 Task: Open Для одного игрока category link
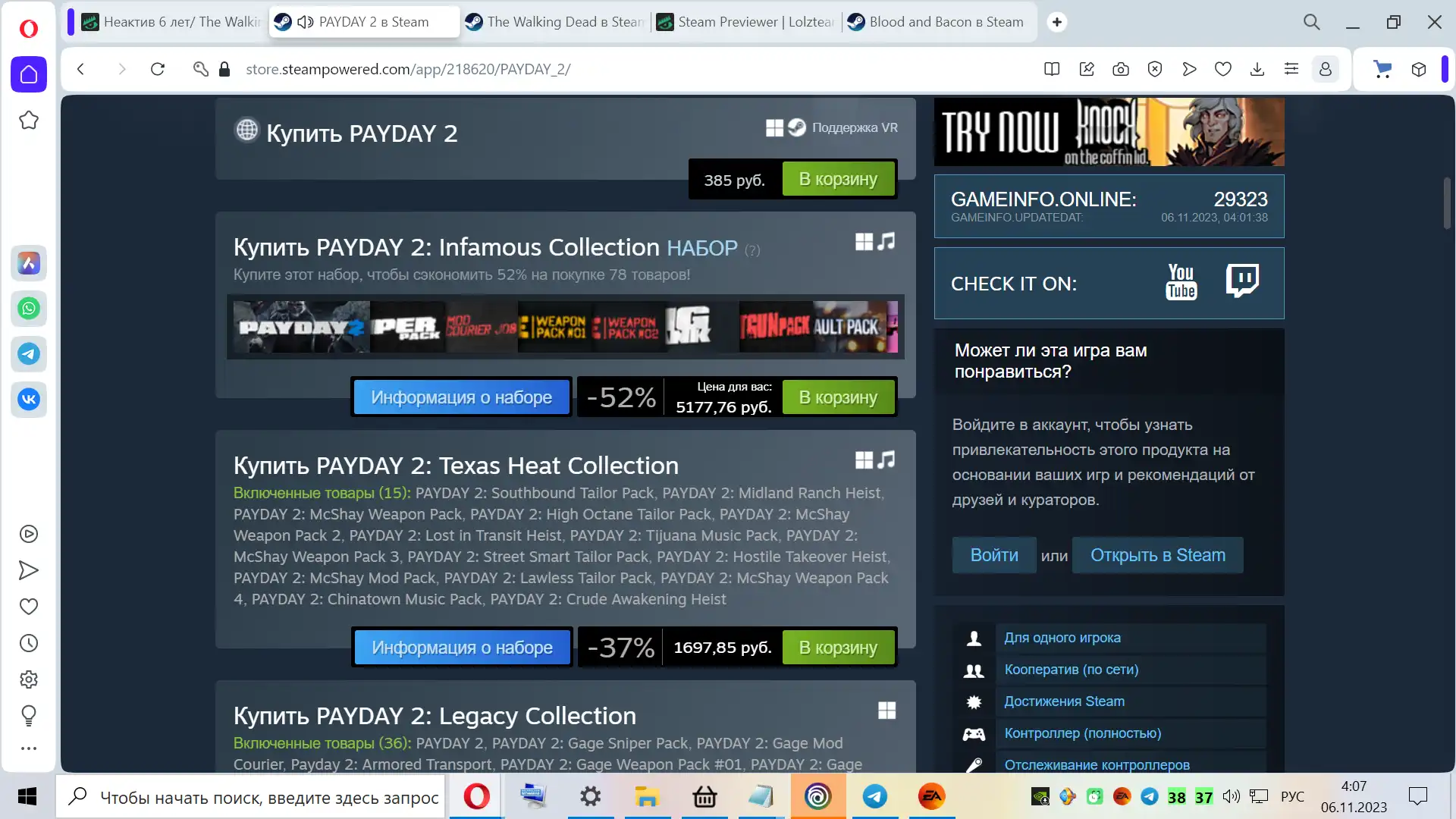(1062, 638)
